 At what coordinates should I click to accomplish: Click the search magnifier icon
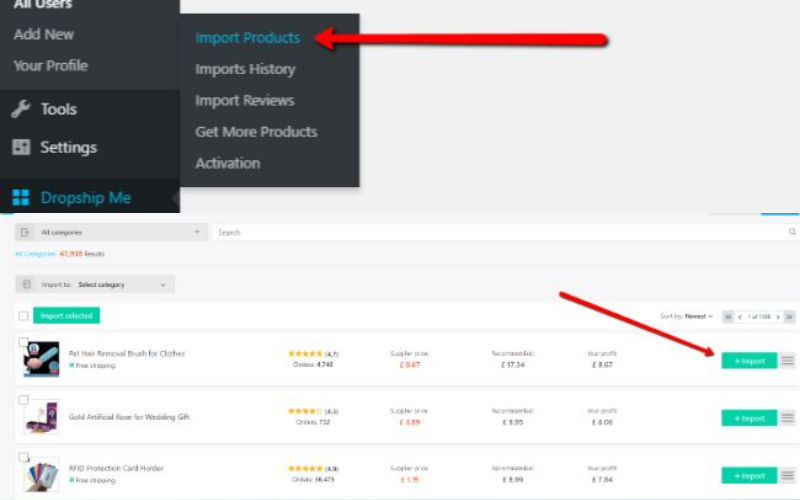tap(792, 232)
